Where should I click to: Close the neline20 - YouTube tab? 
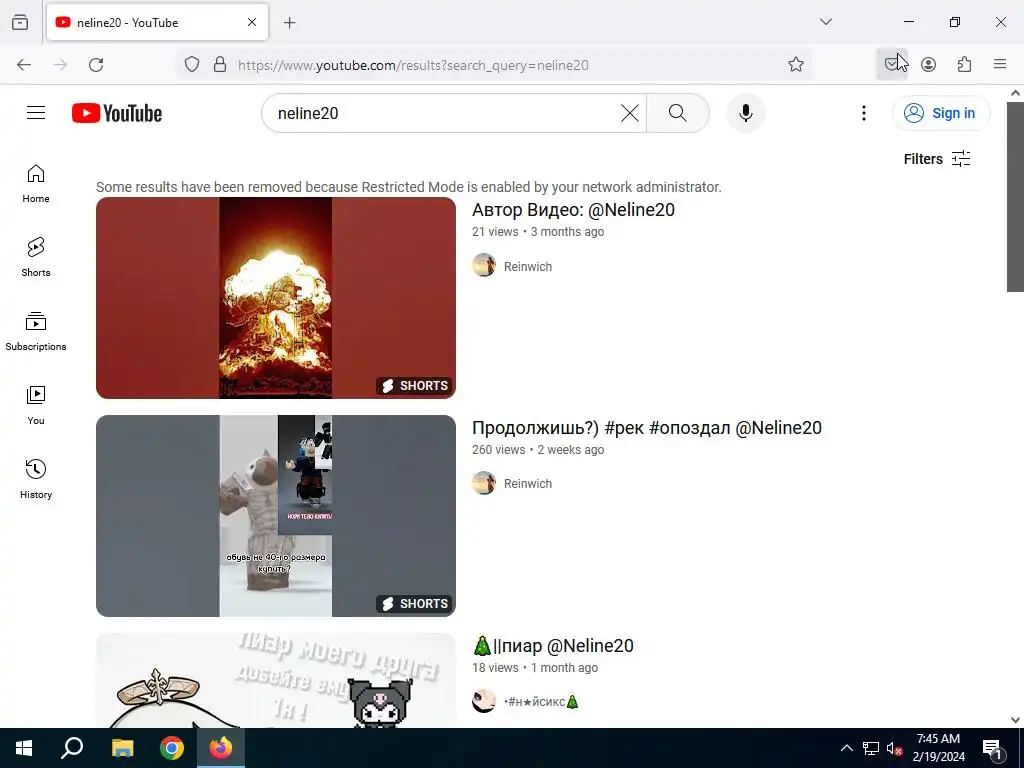click(252, 22)
